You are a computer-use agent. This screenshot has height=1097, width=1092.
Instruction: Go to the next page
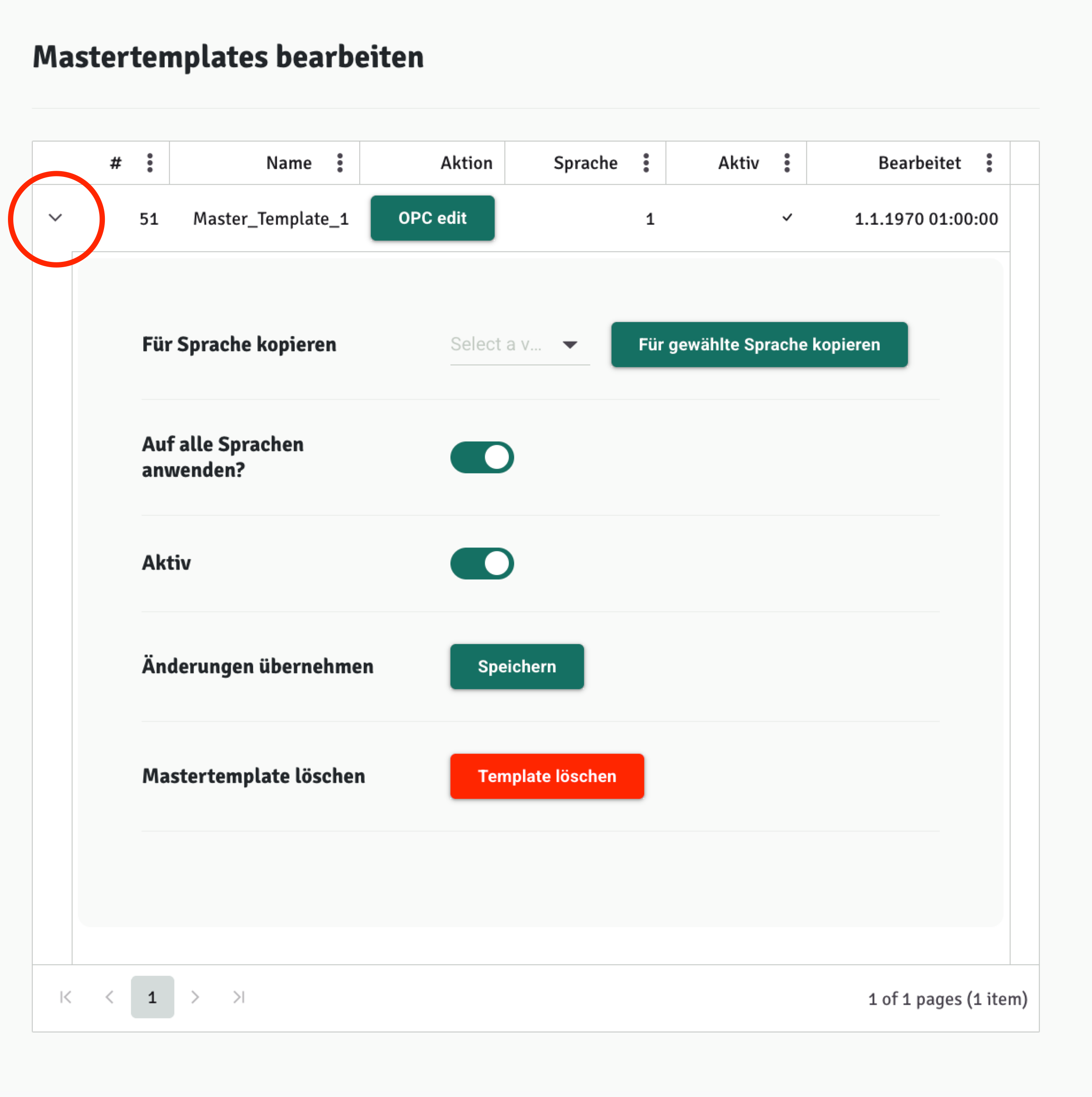195,997
